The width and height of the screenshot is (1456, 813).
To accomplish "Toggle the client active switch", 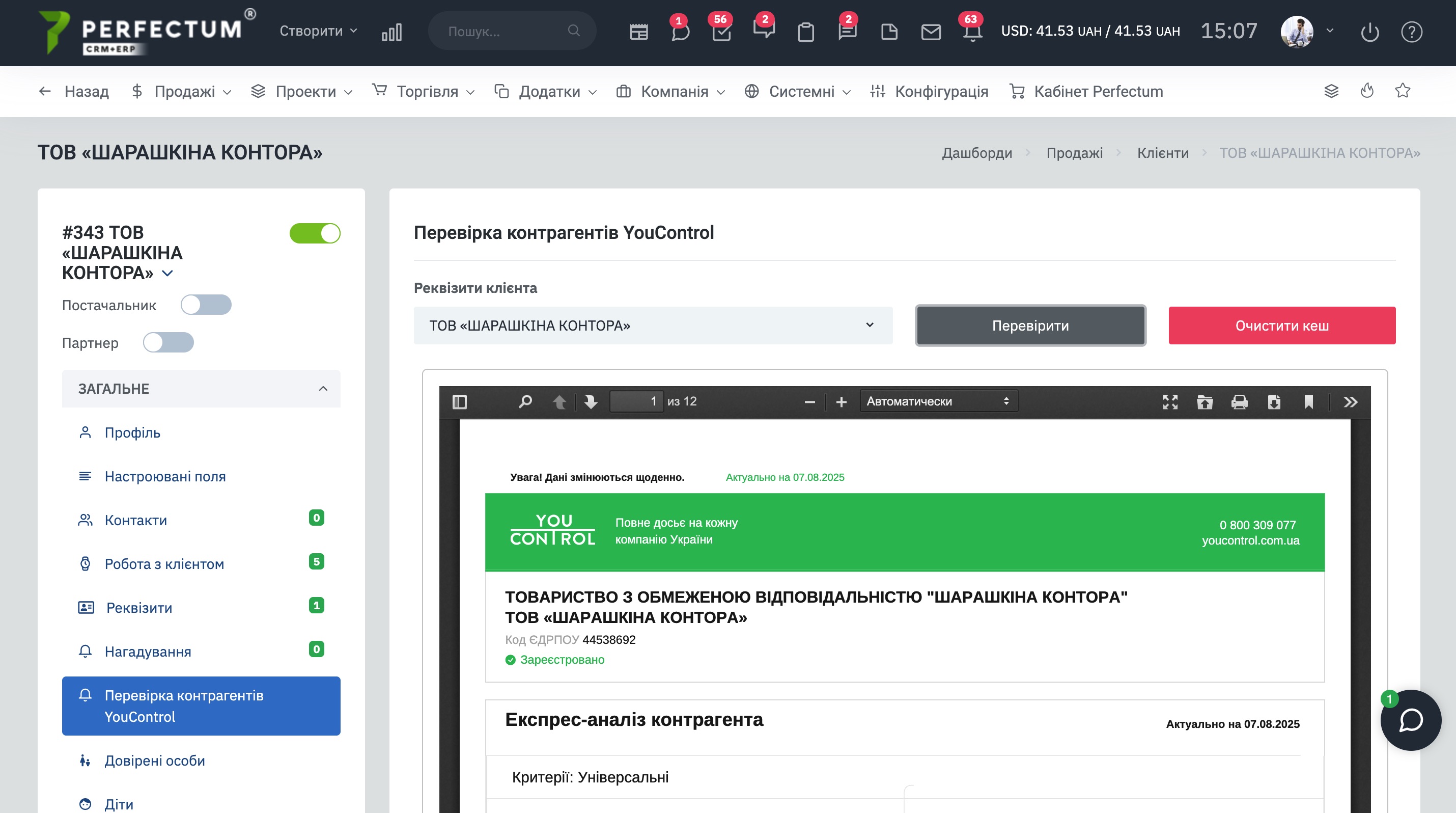I will tap(315, 233).
